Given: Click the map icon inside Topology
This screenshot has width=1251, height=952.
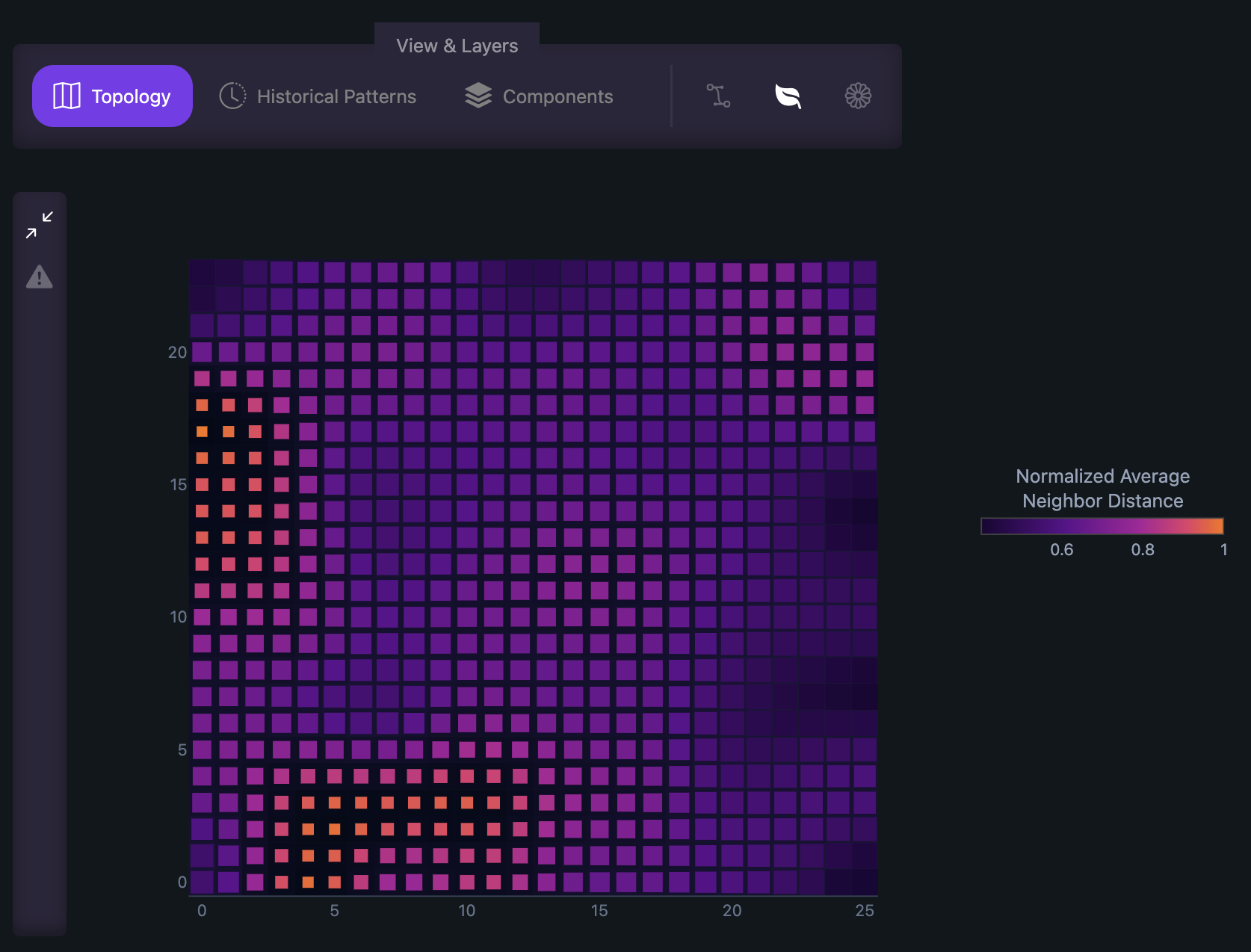Looking at the screenshot, I should coord(67,96).
